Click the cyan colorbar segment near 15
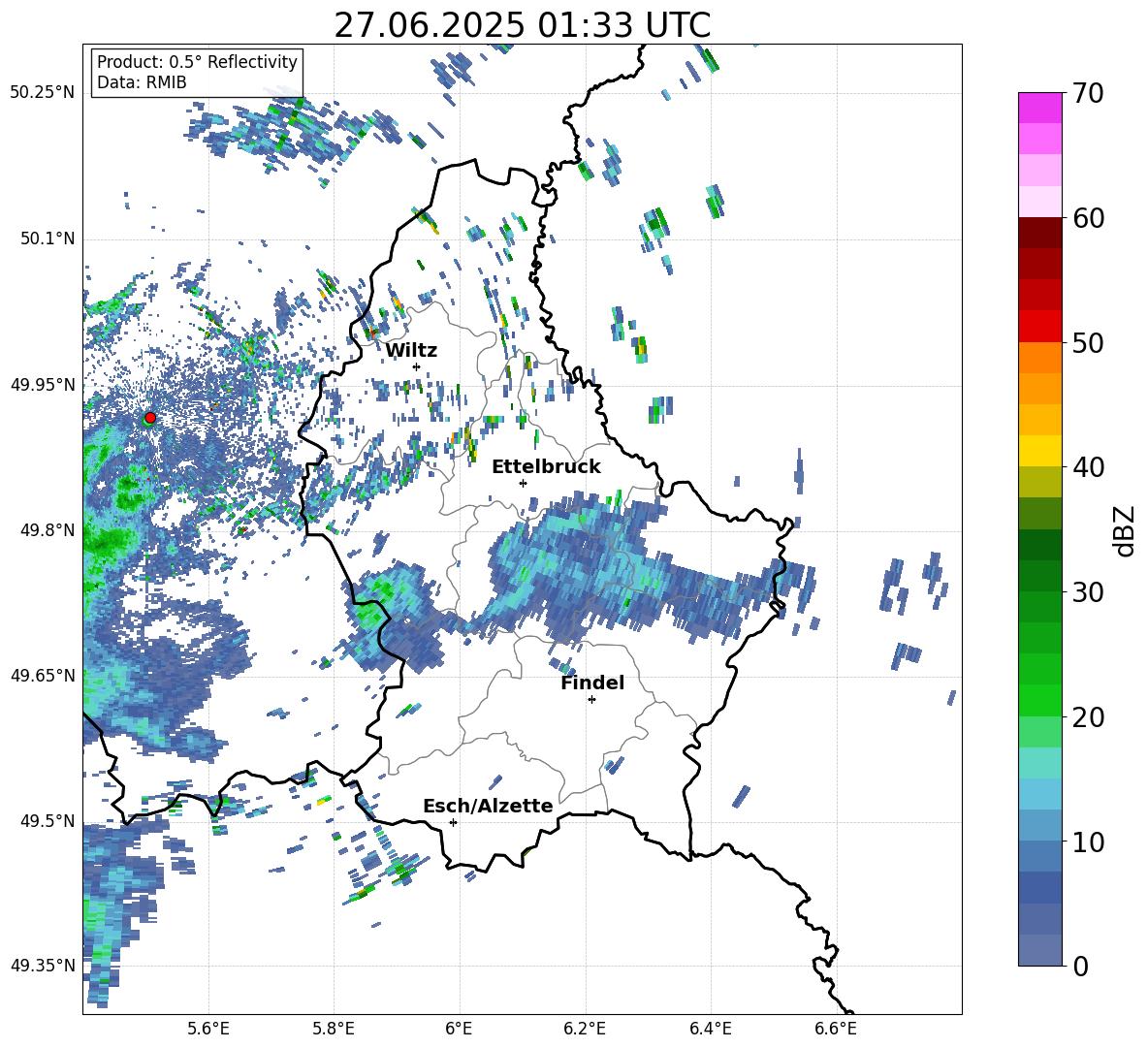This screenshot has height=1048, width=1148. 1039,763
